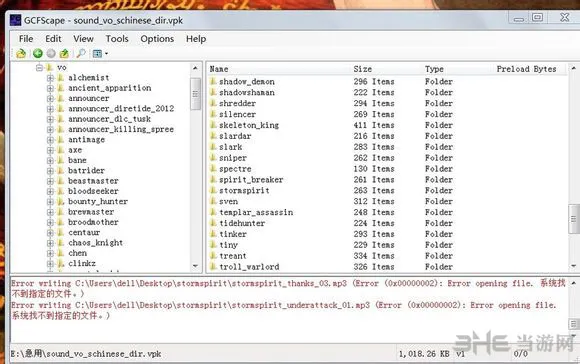Screen dimensions: 580x364
Task: Open the Help menu
Action: (x=196, y=39)
